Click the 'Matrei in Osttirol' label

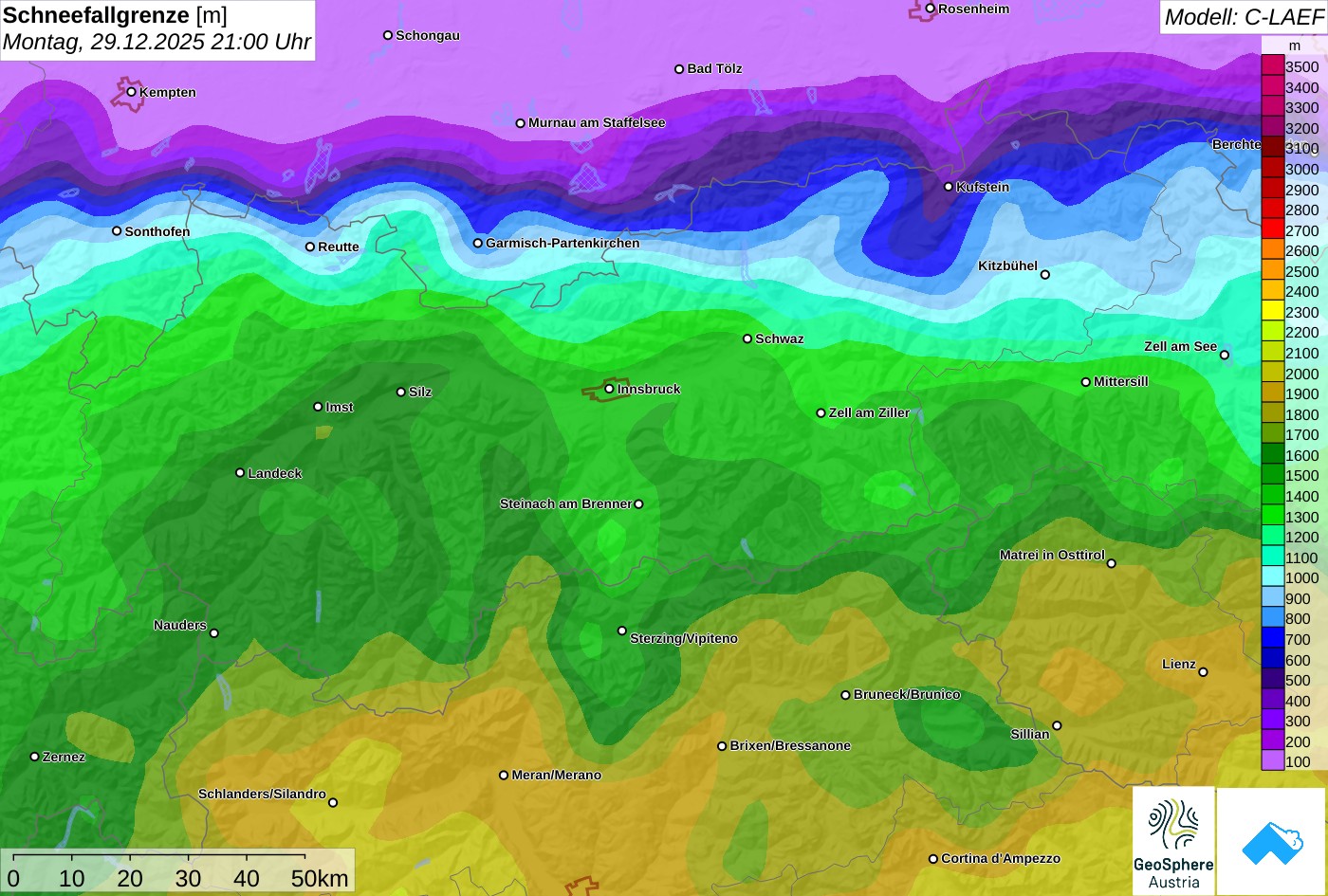pos(1052,555)
